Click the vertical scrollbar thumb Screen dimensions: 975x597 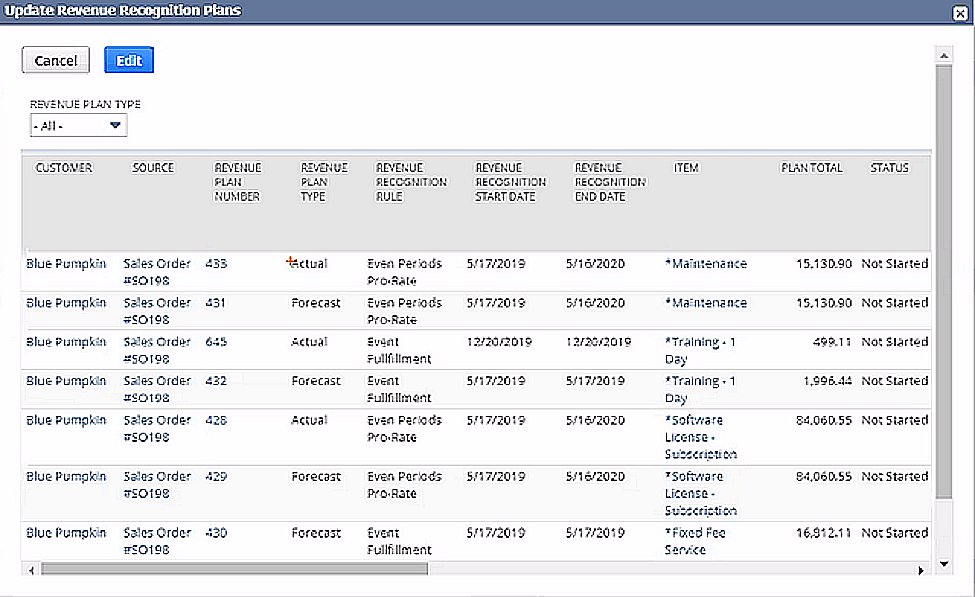click(x=943, y=280)
